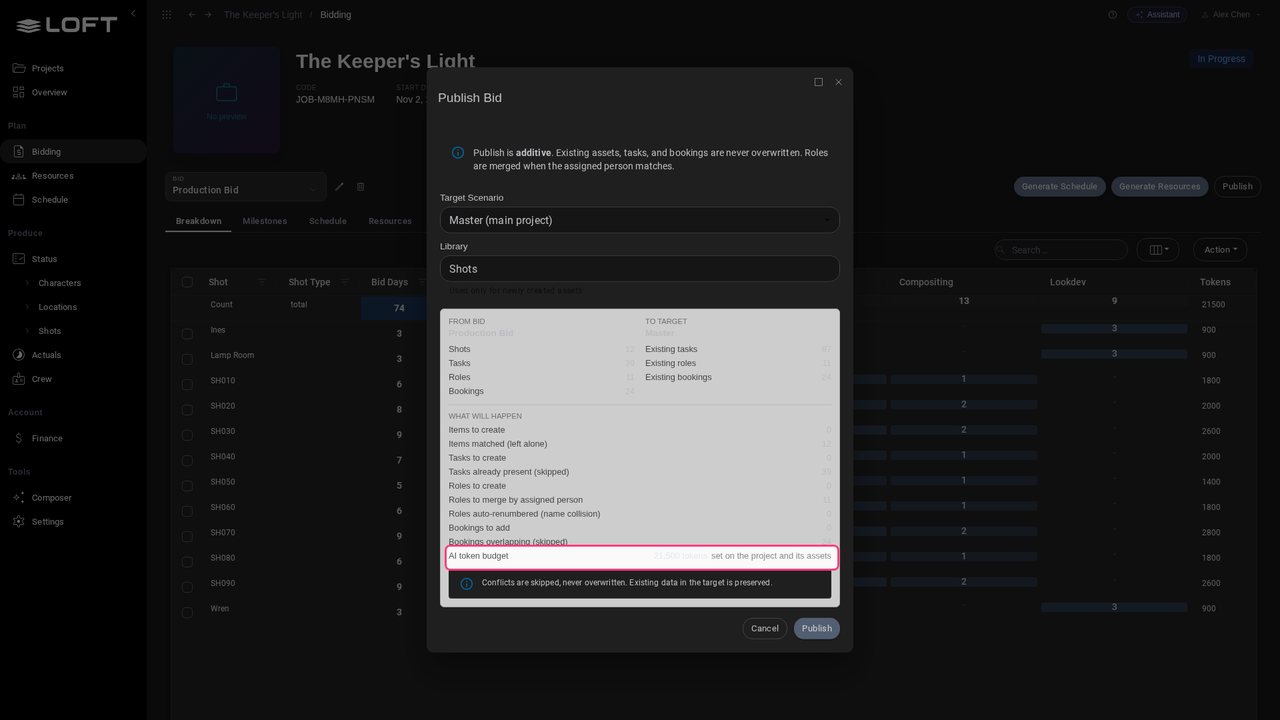Go forward with the right arrow icon
This screenshot has width=1280, height=720.
(208, 15)
